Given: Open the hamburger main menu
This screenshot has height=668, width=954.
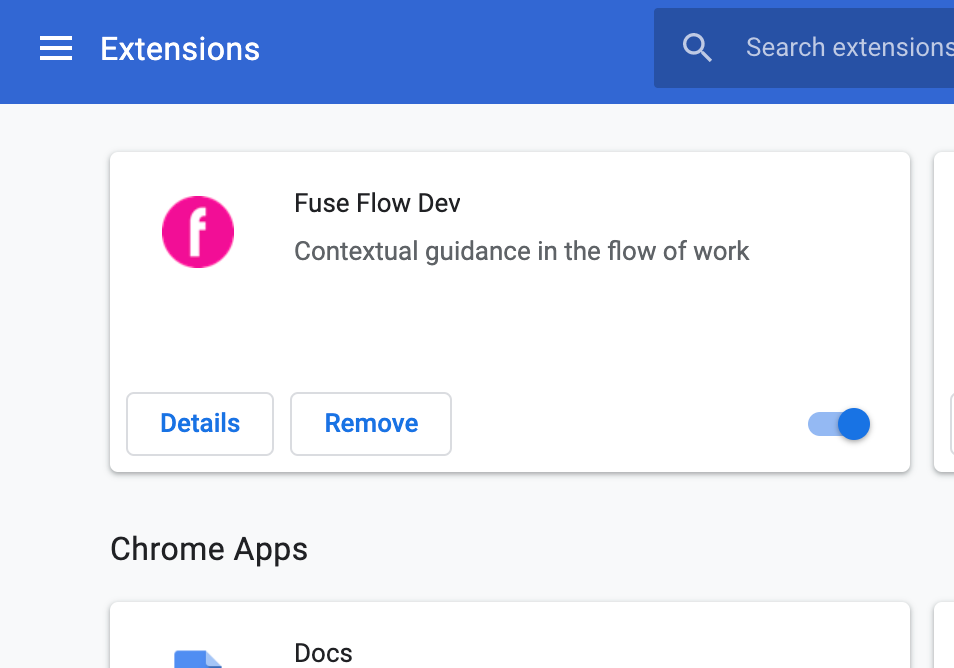Looking at the screenshot, I should [x=56, y=48].
